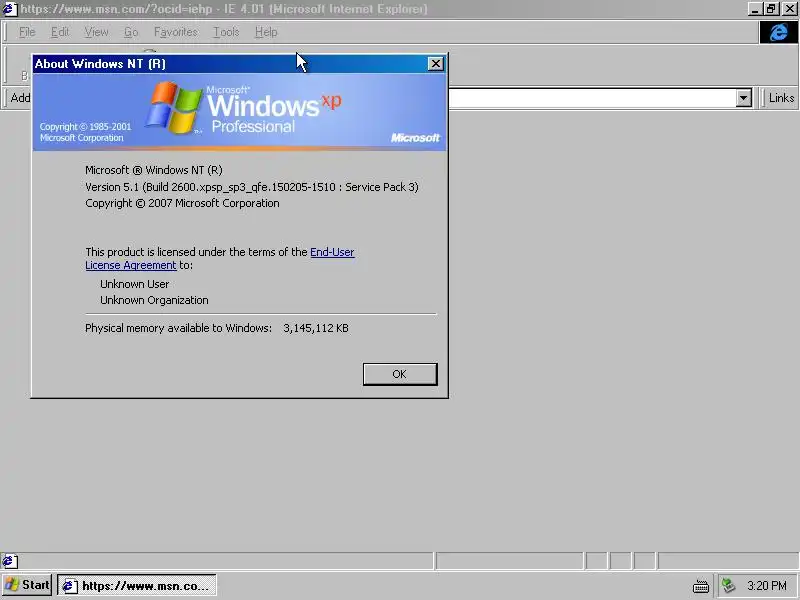The width and height of the screenshot is (800, 600).
Task: Open the Start menu
Action: click(28, 585)
